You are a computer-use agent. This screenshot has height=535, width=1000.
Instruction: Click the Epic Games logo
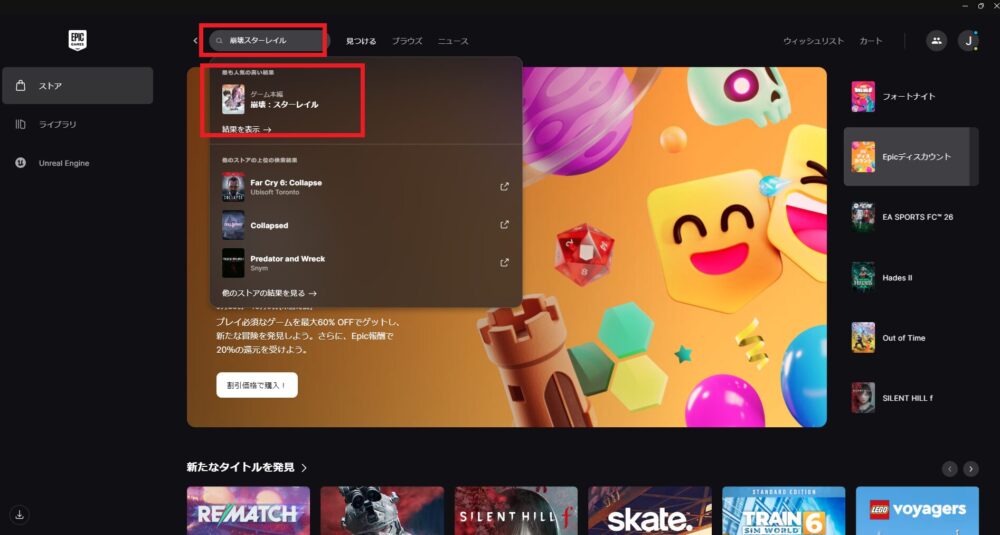point(77,40)
